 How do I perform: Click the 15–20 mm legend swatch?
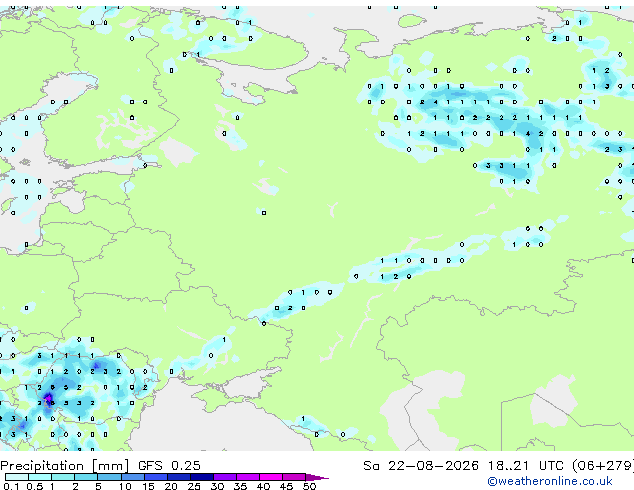pyautogui.click(x=155, y=477)
